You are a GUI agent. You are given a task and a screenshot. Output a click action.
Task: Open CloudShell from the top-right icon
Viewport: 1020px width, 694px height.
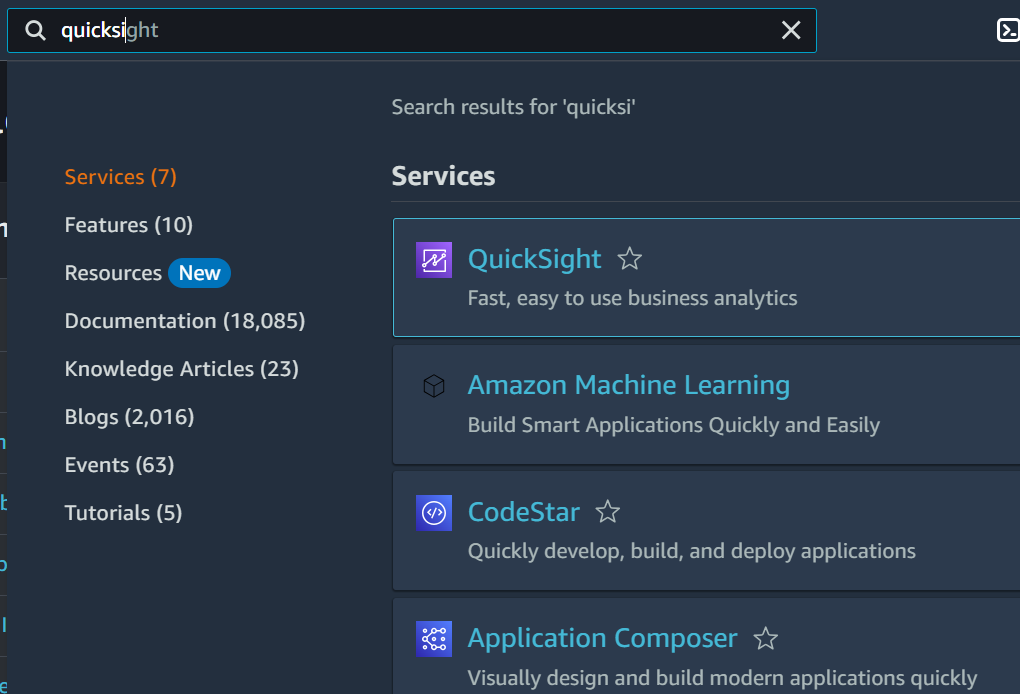(1007, 30)
